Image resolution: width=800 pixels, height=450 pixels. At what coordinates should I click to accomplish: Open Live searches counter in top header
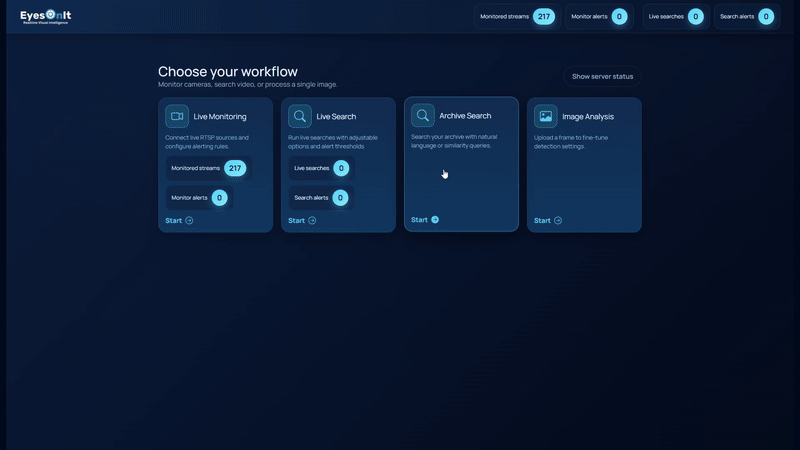pyautogui.click(x=675, y=16)
